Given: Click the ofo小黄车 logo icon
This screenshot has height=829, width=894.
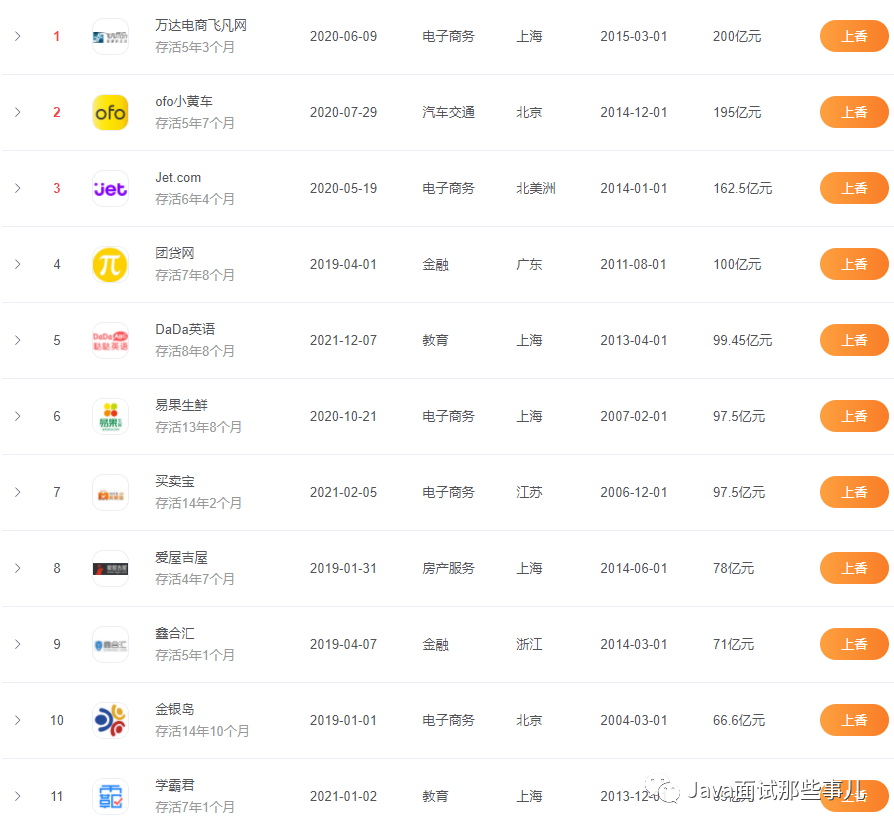Looking at the screenshot, I should tap(110, 112).
